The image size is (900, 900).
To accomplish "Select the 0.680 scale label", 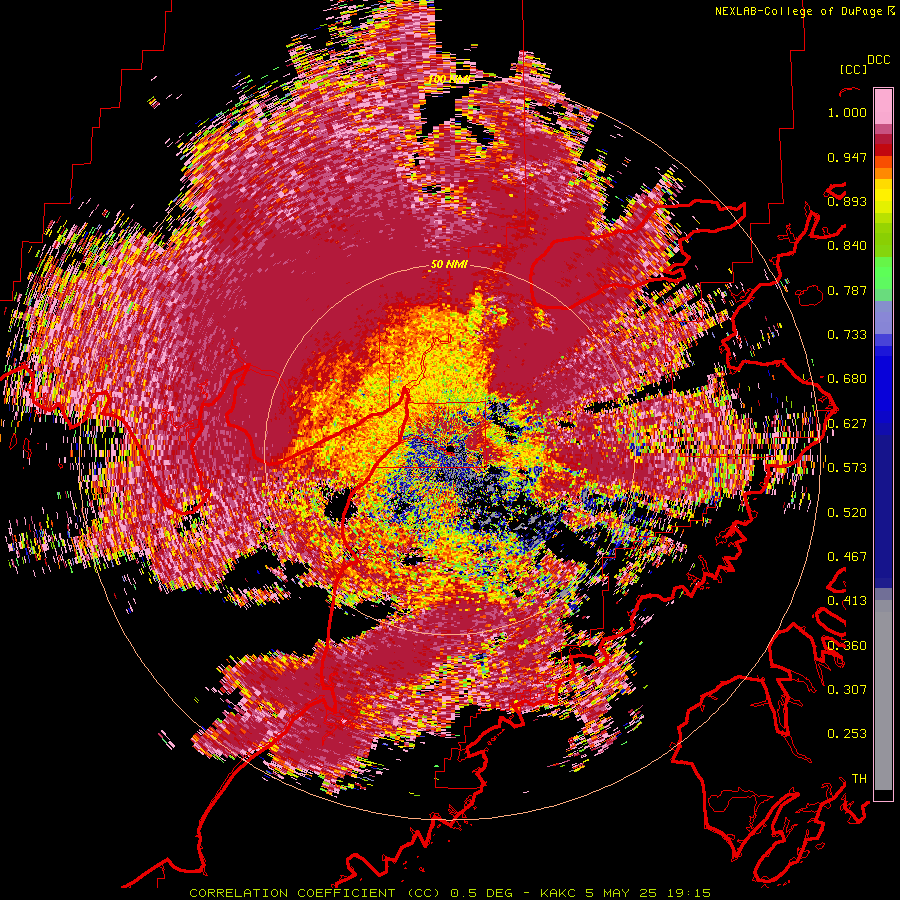I will coord(847,379).
